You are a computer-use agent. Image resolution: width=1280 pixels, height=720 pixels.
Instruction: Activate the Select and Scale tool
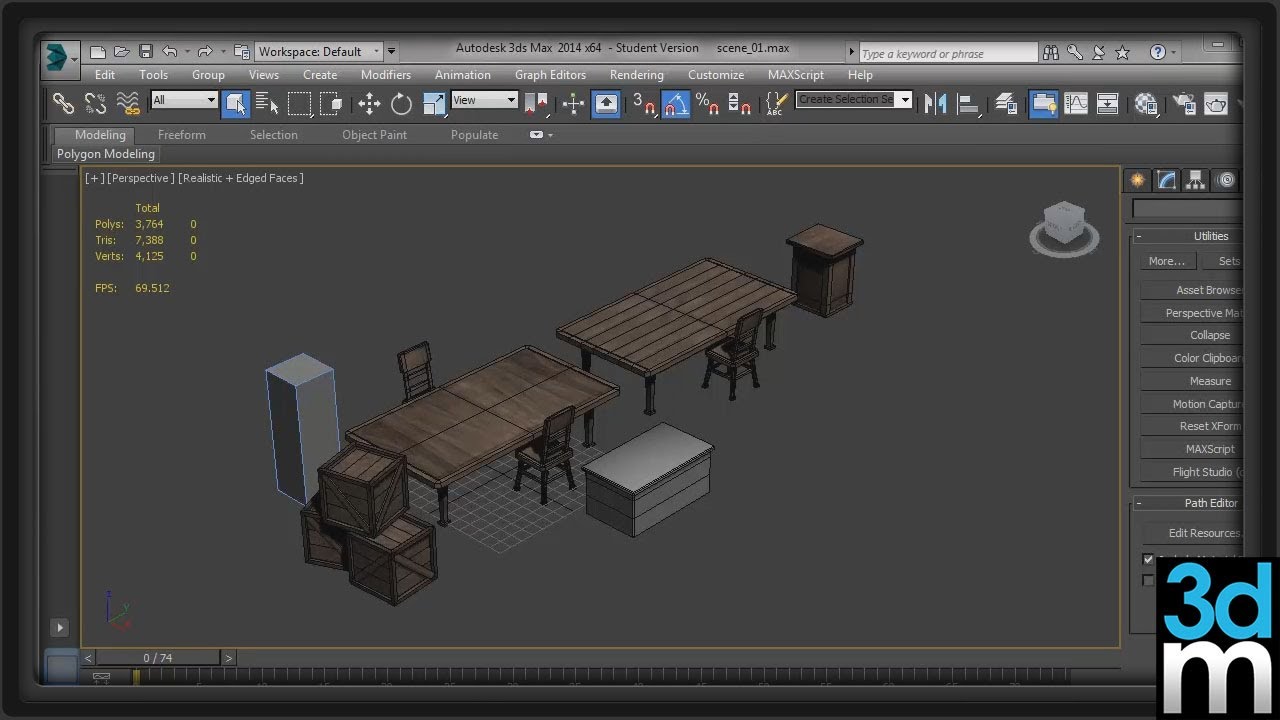pos(434,103)
